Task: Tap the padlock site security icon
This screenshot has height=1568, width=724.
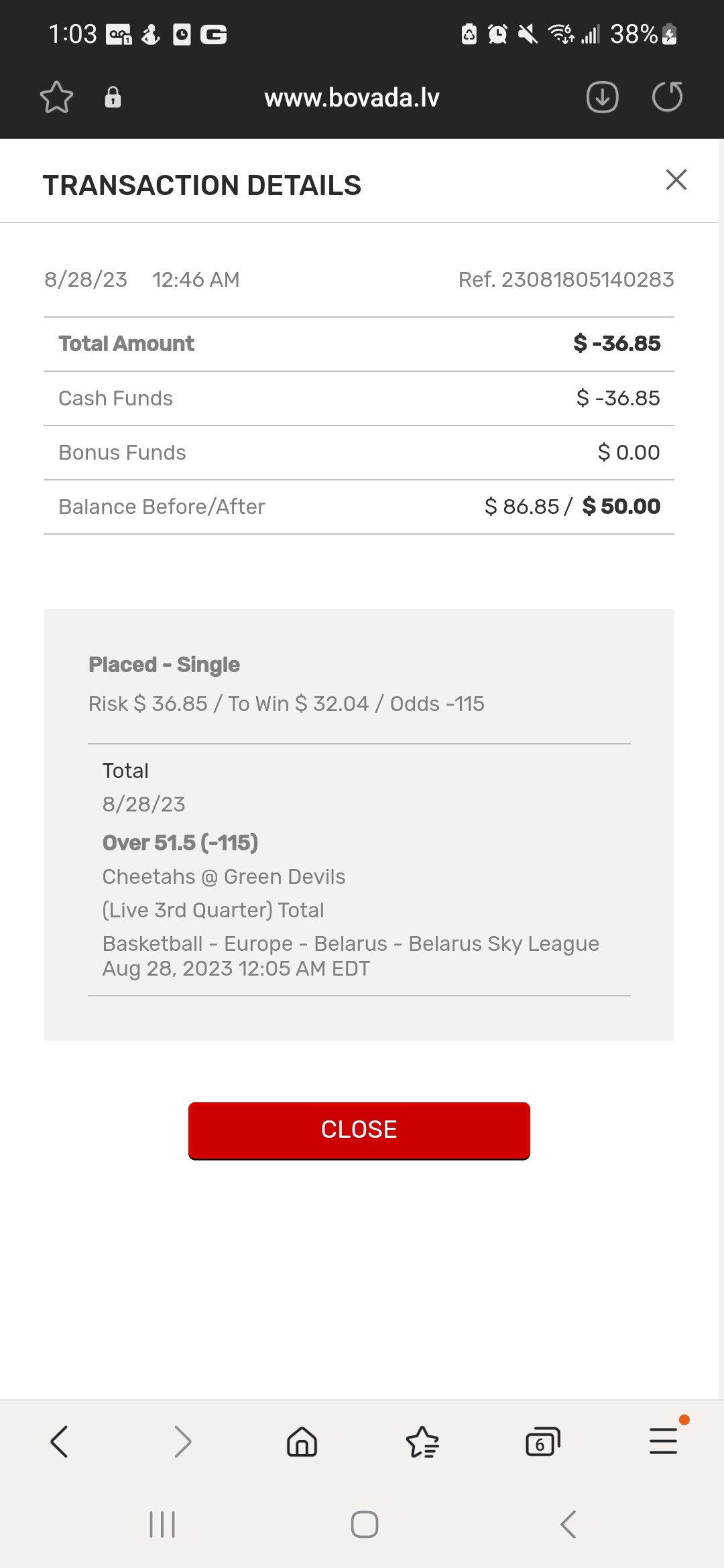Action: click(x=113, y=98)
